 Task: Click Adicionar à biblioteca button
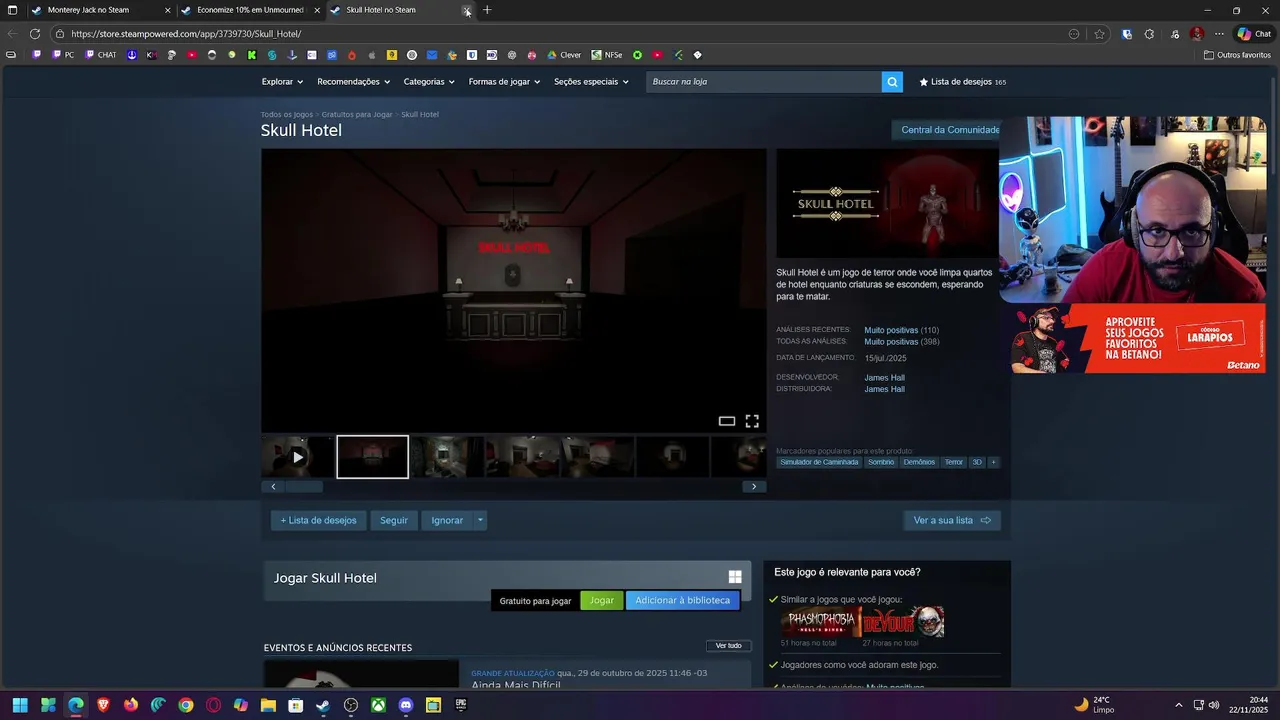(683, 601)
